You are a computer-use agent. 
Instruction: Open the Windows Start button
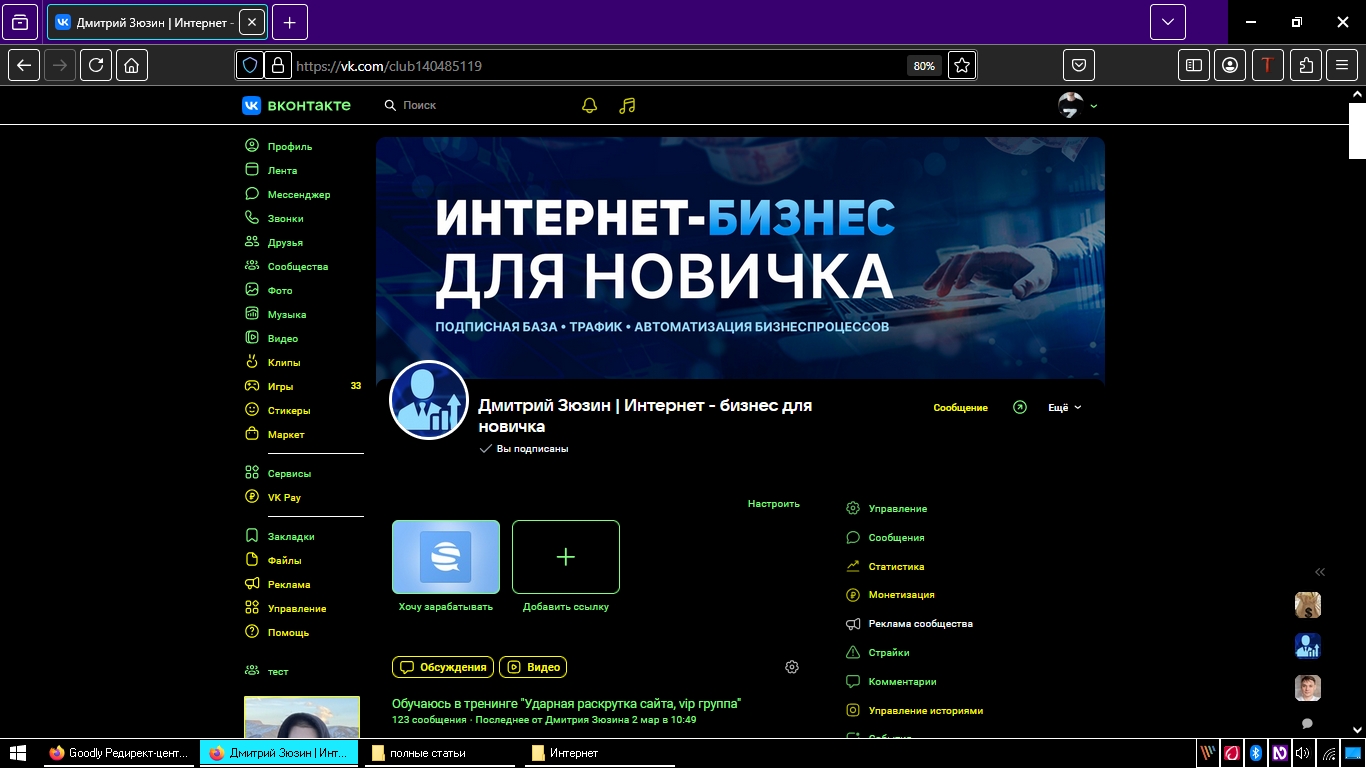[17, 753]
